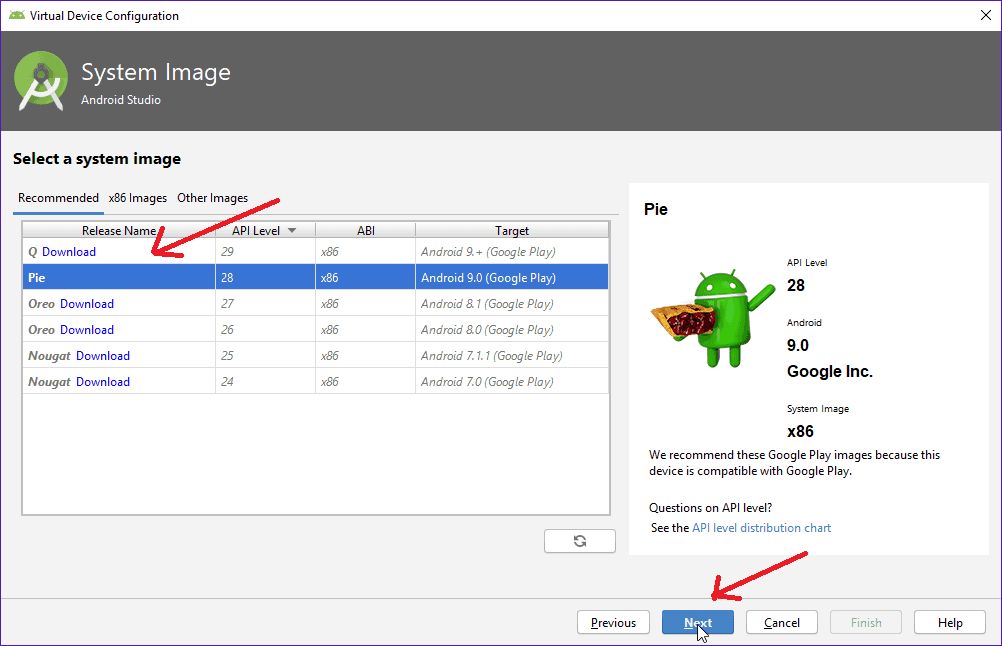
Task: Download the Oreo API 27 image
Action: click(88, 303)
